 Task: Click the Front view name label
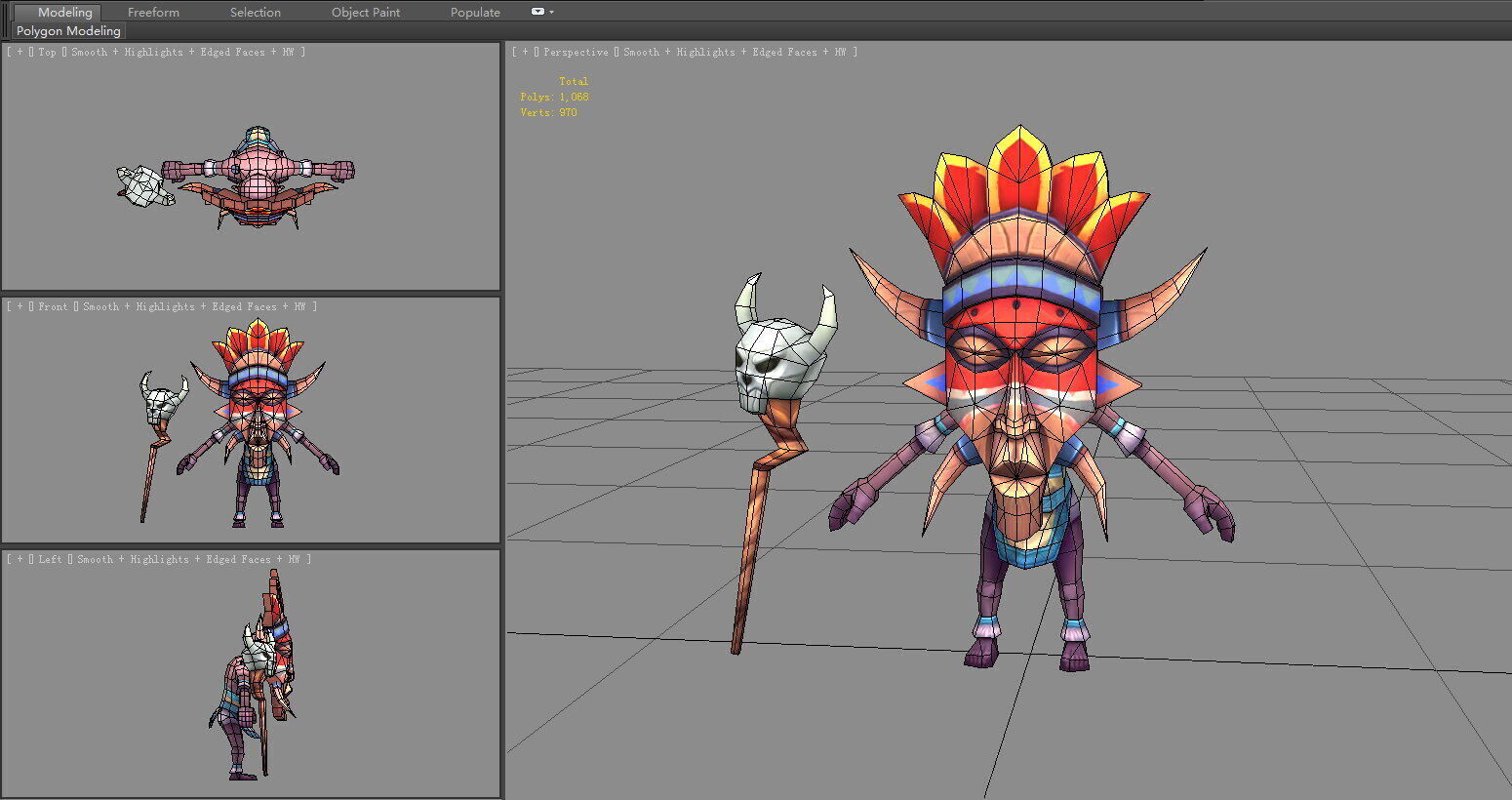pyautogui.click(x=53, y=306)
